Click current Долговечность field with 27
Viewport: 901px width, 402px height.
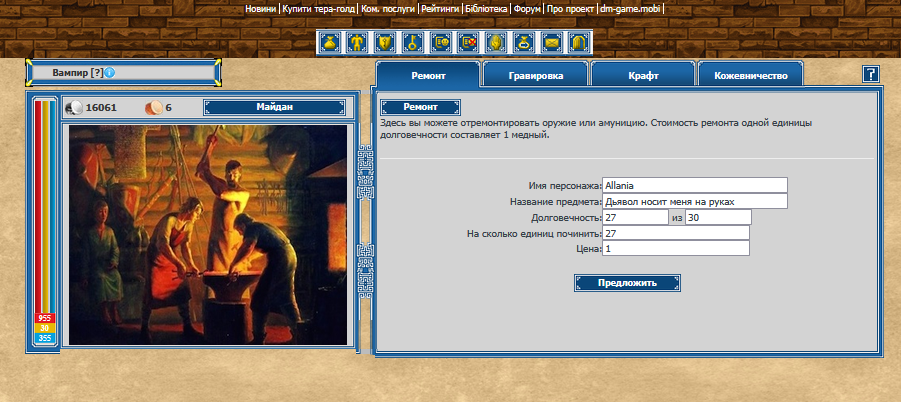pos(635,218)
